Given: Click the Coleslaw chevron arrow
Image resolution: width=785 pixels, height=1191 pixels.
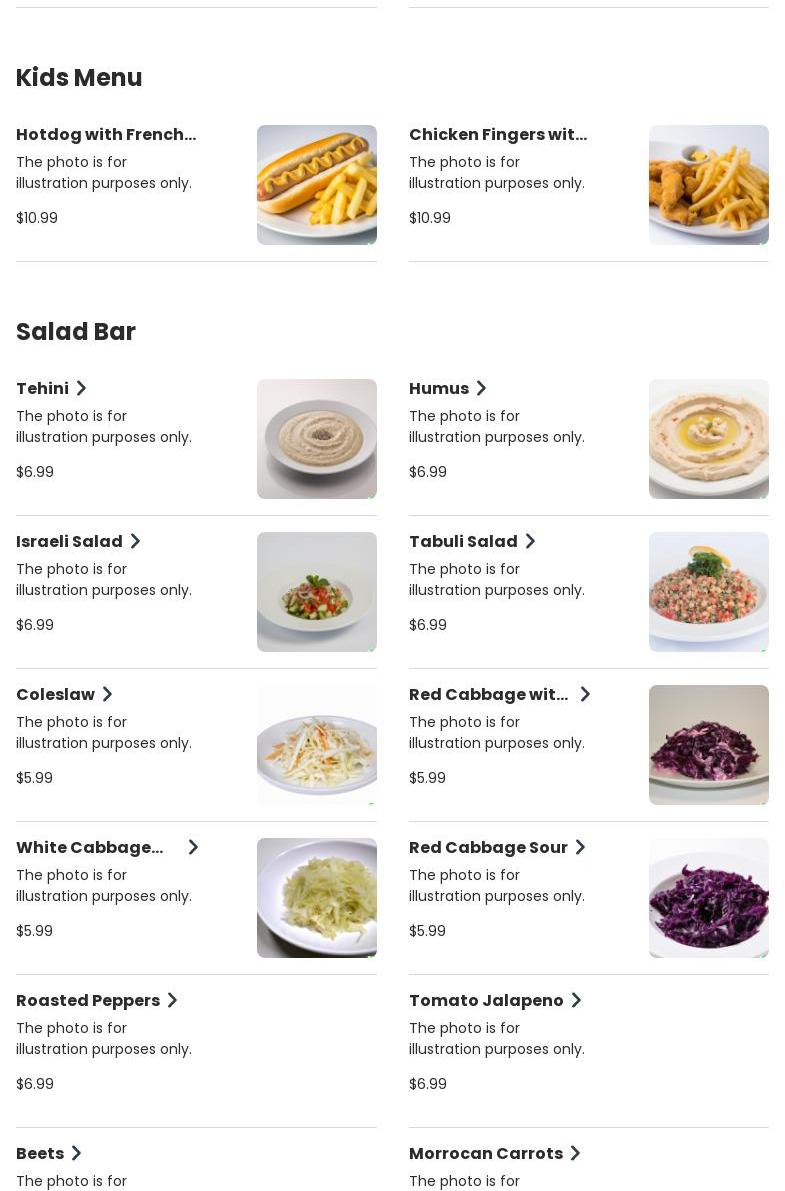Looking at the screenshot, I should point(107,694).
